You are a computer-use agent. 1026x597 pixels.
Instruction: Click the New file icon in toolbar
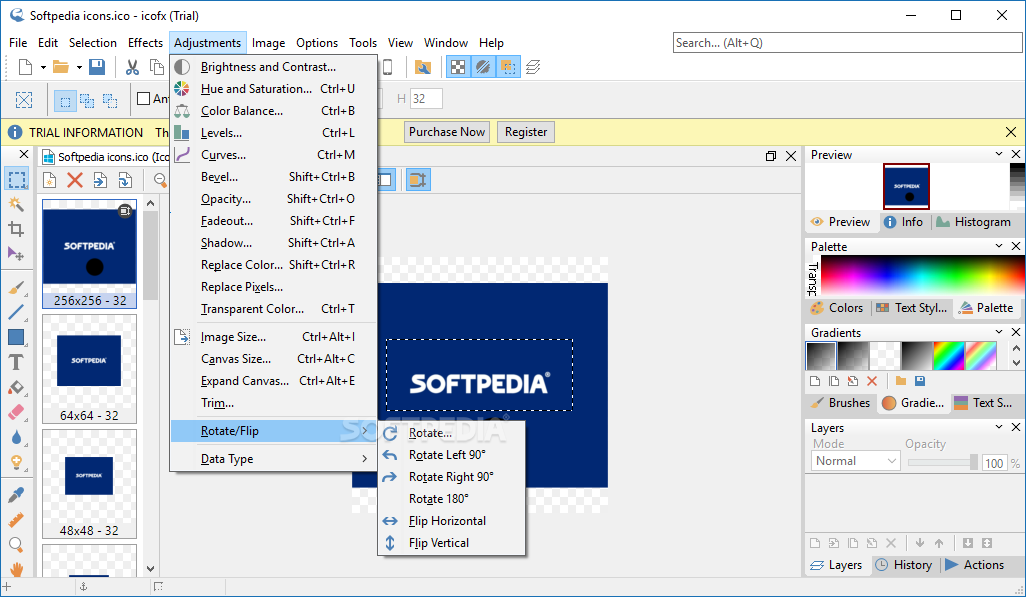tap(26, 67)
